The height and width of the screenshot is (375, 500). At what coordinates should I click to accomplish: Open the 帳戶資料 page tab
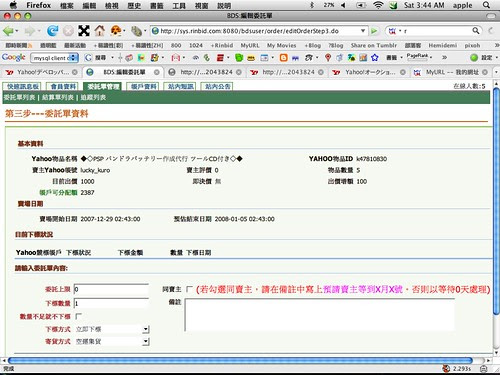[143, 87]
